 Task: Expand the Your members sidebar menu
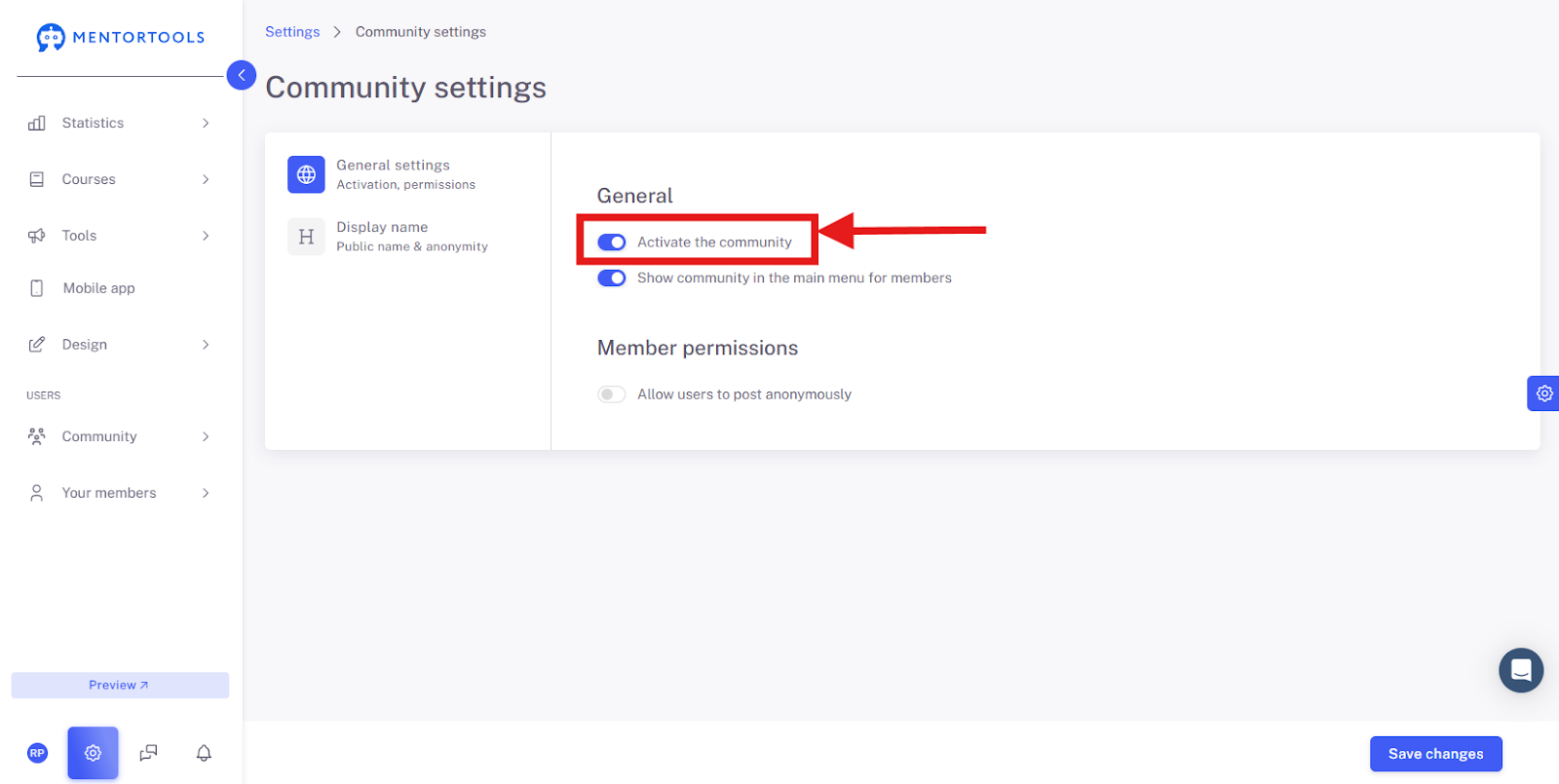coord(120,493)
